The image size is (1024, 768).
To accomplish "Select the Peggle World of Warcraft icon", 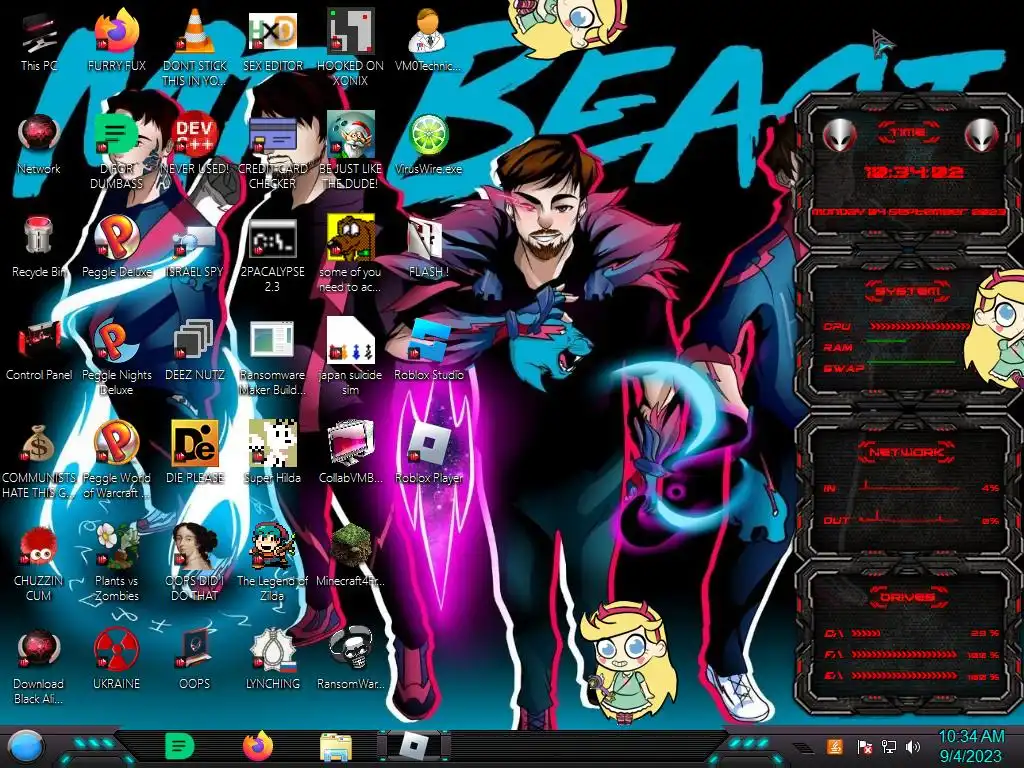I will tap(116, 462).
